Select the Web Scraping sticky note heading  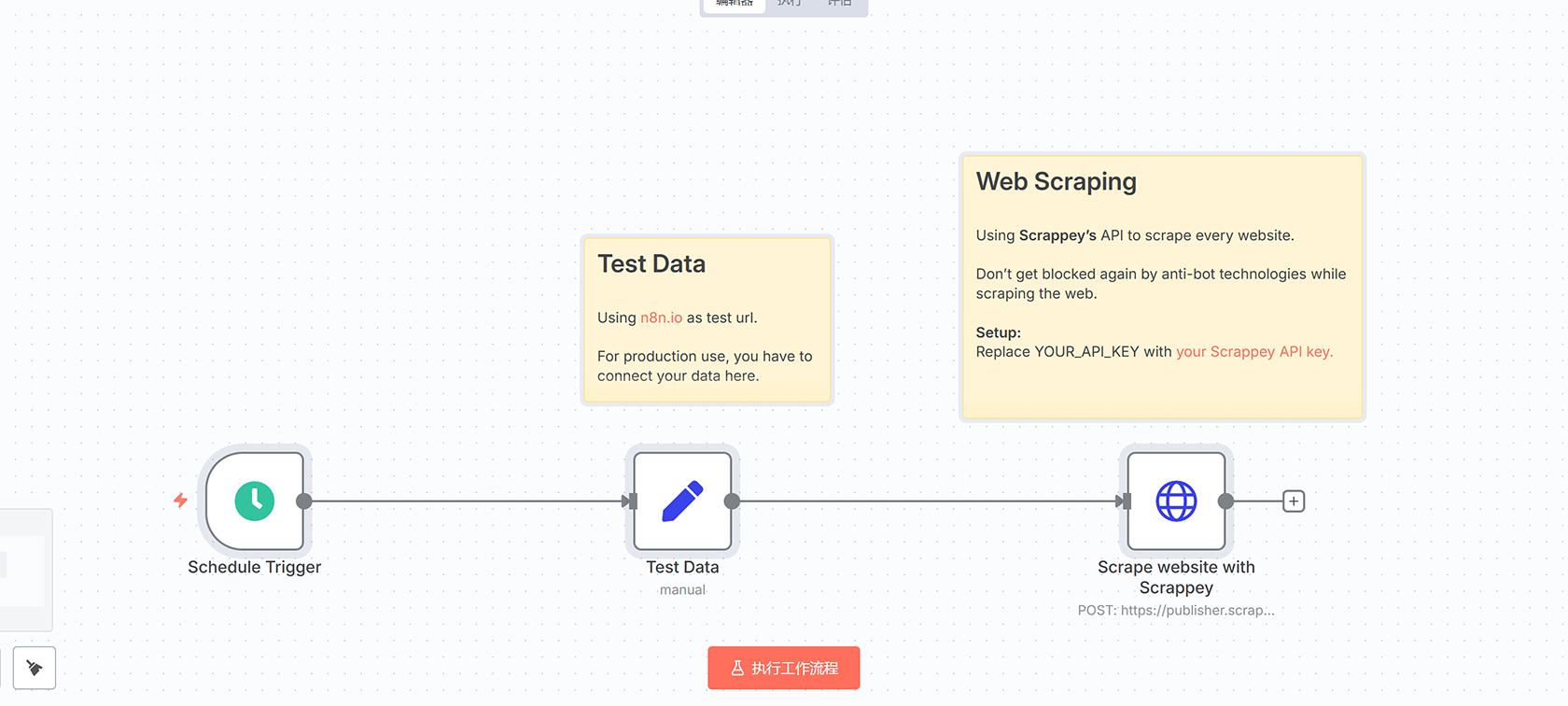1056,181
